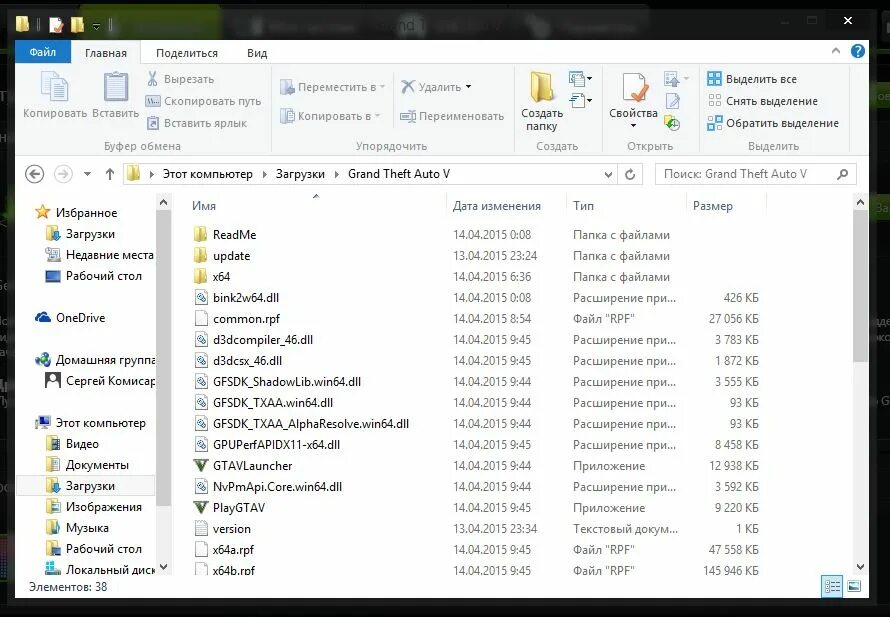
Task: Sort by Размер column header
Action: 713,206
